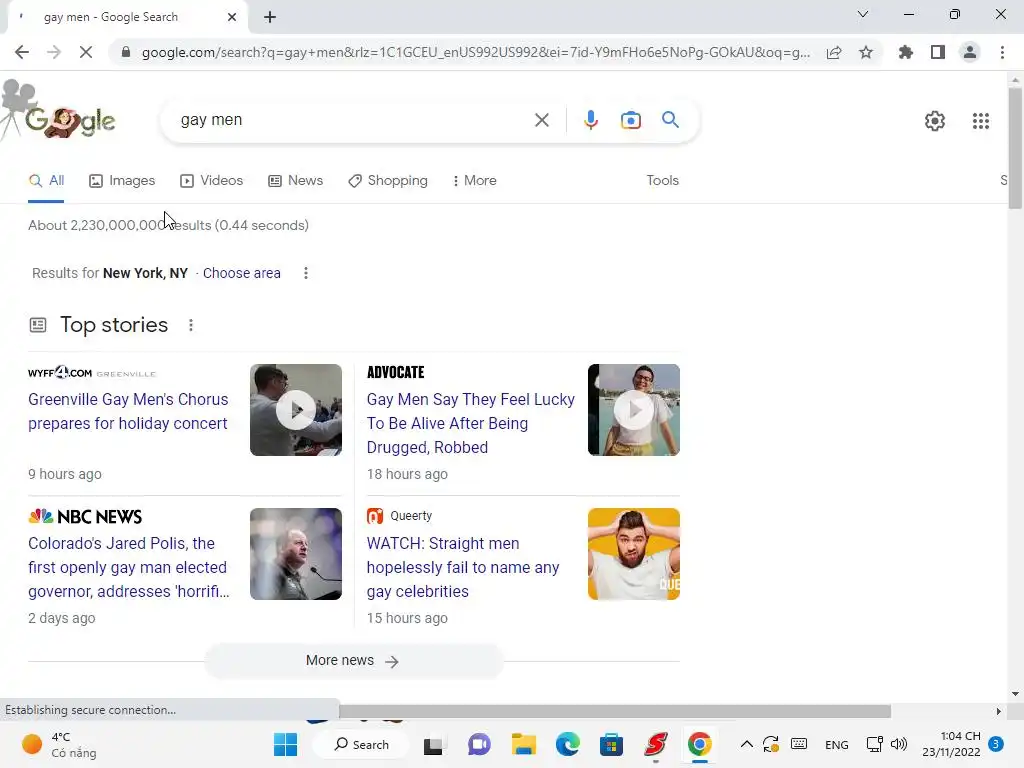This screenshot has height=768, width=1024.
Task: Open File Explorer from taskbar
Action: pyautogui.click(x=523, y=744)
